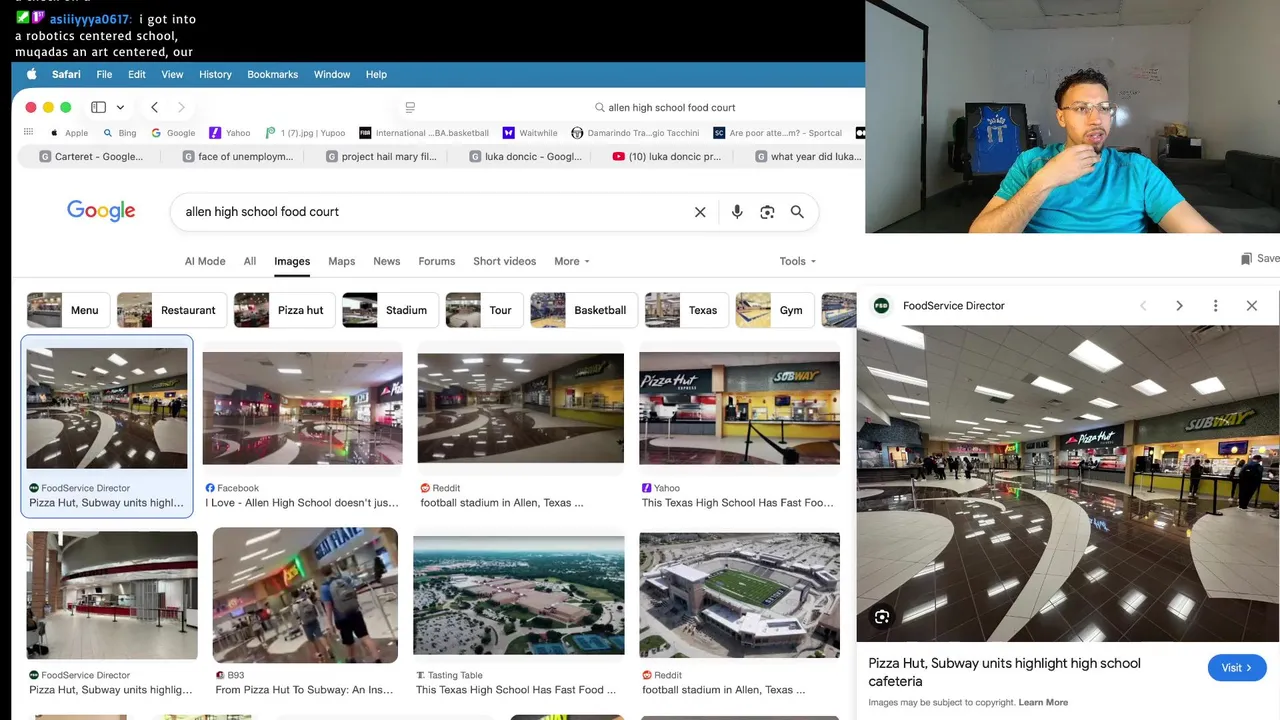Switch to Short videos tab

[x=505, y=261]
